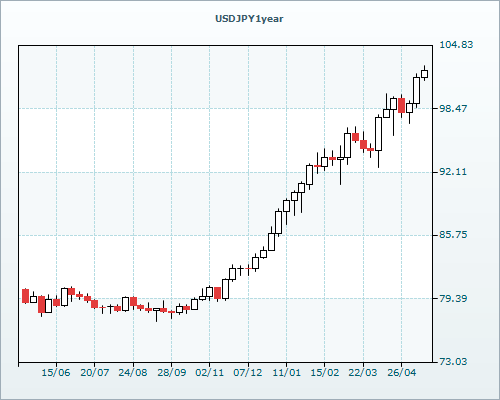Click the 73.03 bottom price label

coord(453,361)
